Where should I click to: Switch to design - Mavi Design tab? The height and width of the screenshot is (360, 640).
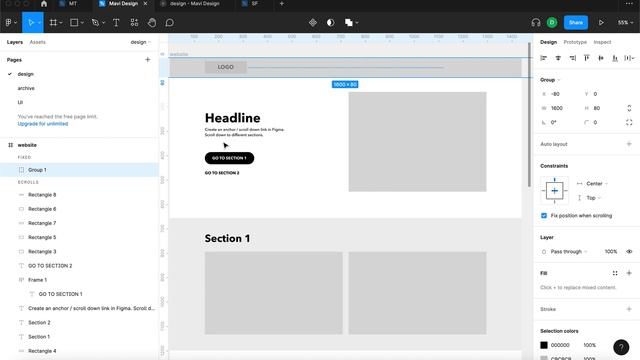[195, 4]
